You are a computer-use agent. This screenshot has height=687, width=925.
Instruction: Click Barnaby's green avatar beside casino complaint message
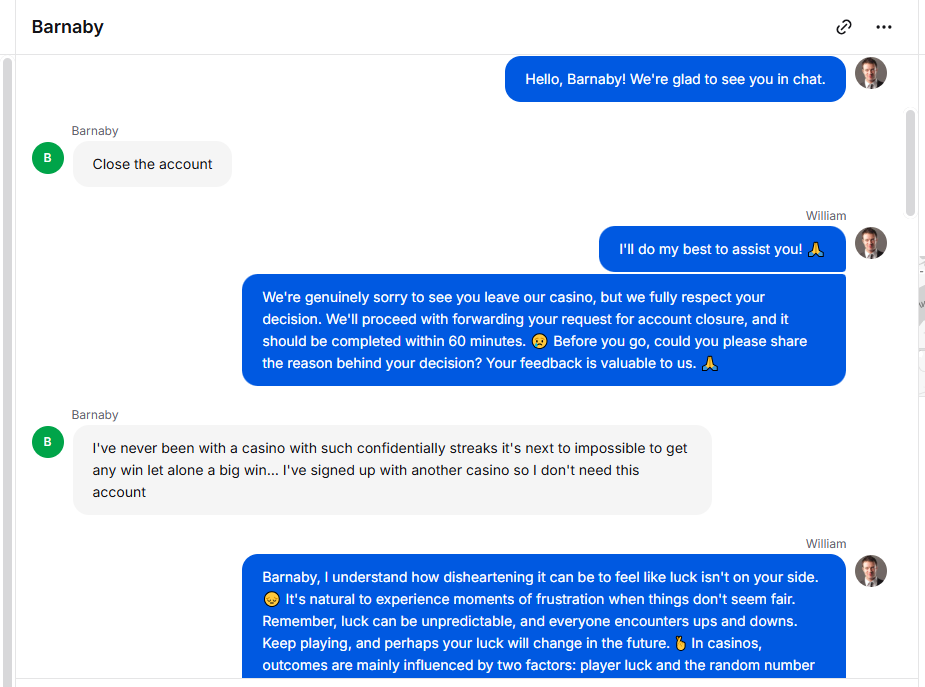coord(48,442)
